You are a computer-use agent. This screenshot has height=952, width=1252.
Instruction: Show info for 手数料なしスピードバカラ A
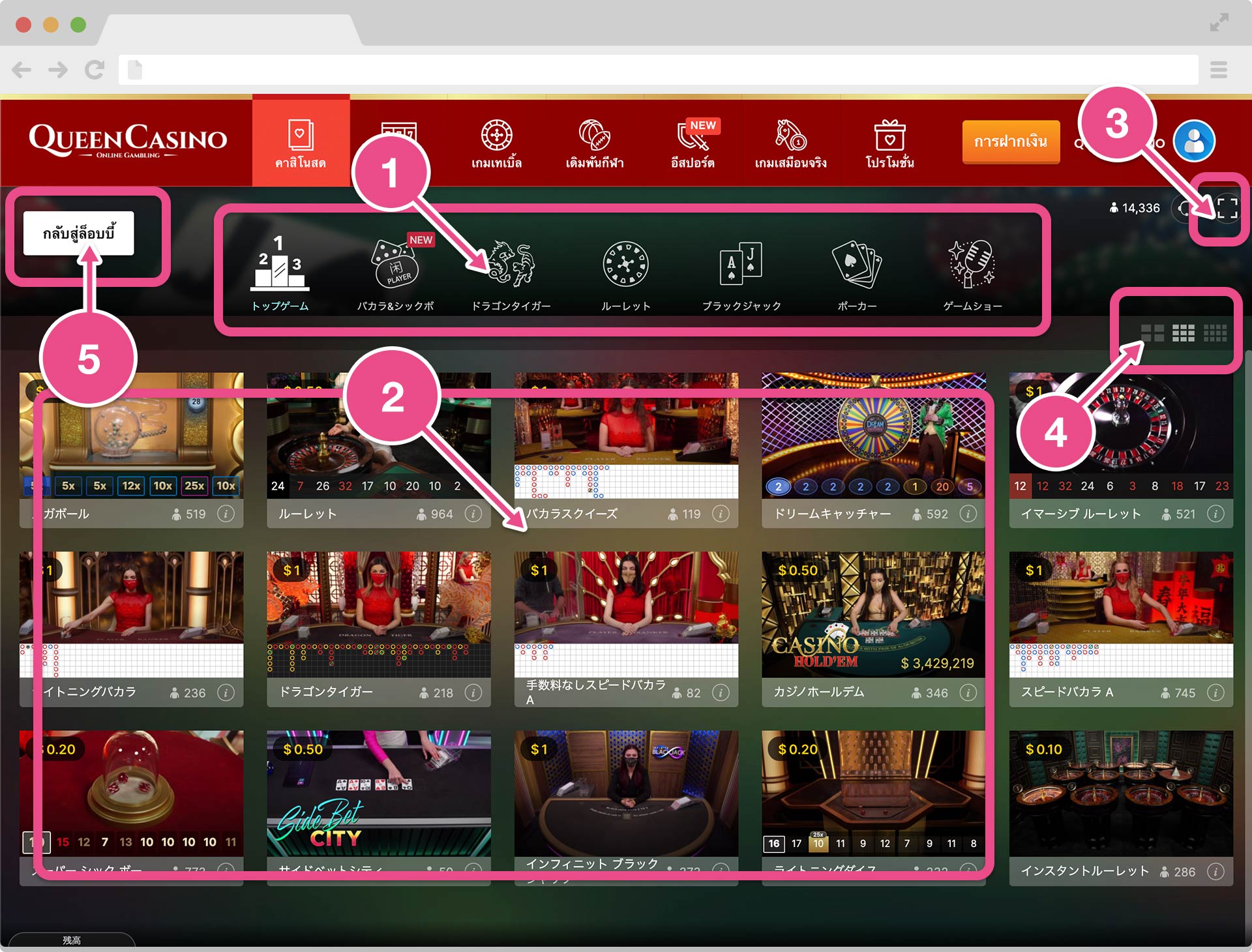coord(721,692)
